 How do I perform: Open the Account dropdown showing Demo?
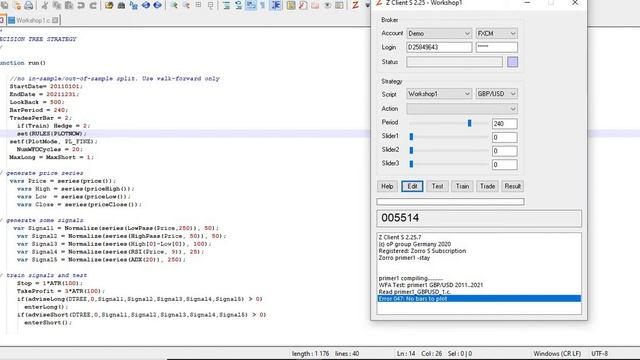[439, 33]
